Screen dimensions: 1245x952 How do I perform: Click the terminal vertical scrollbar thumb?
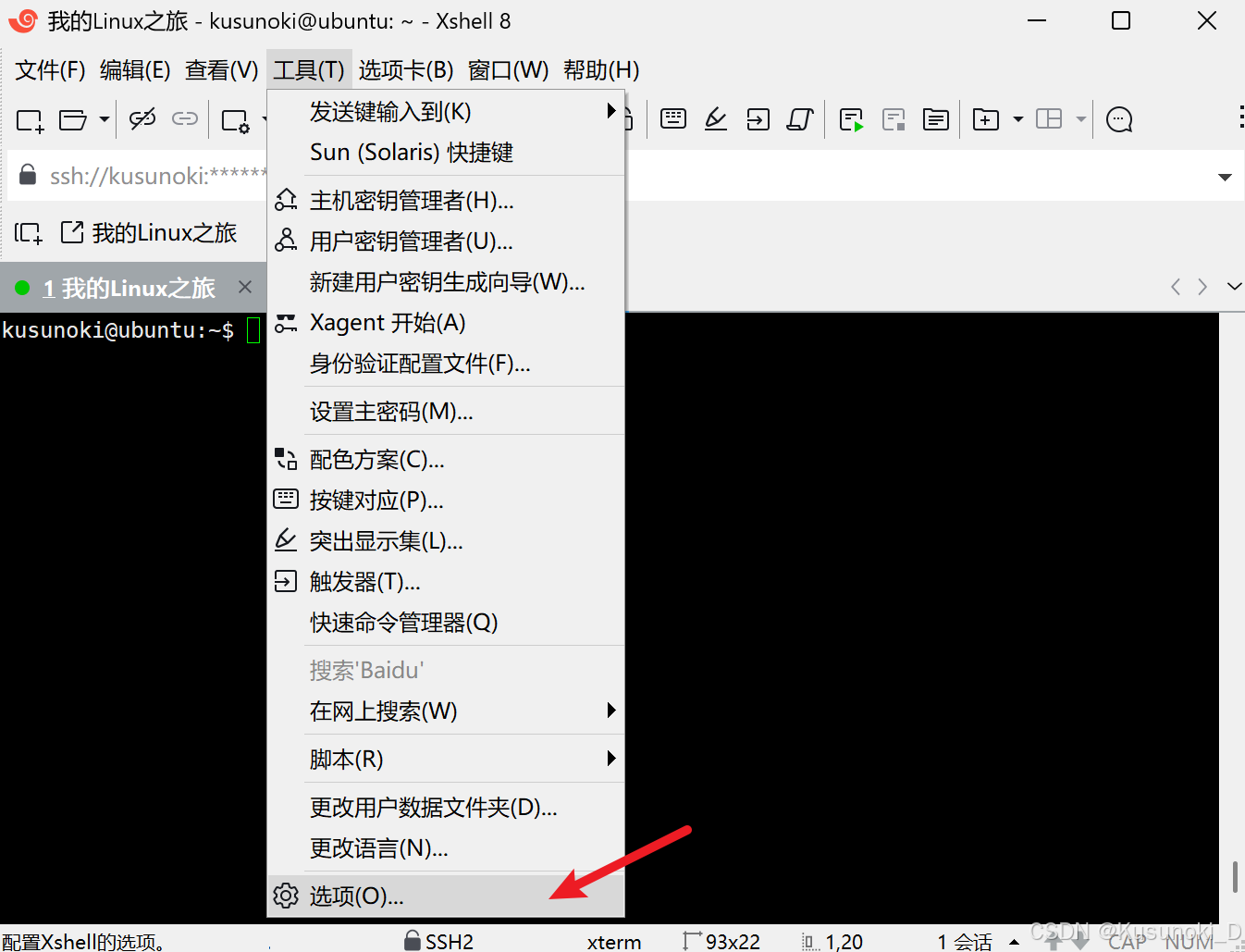point(1235,877)
